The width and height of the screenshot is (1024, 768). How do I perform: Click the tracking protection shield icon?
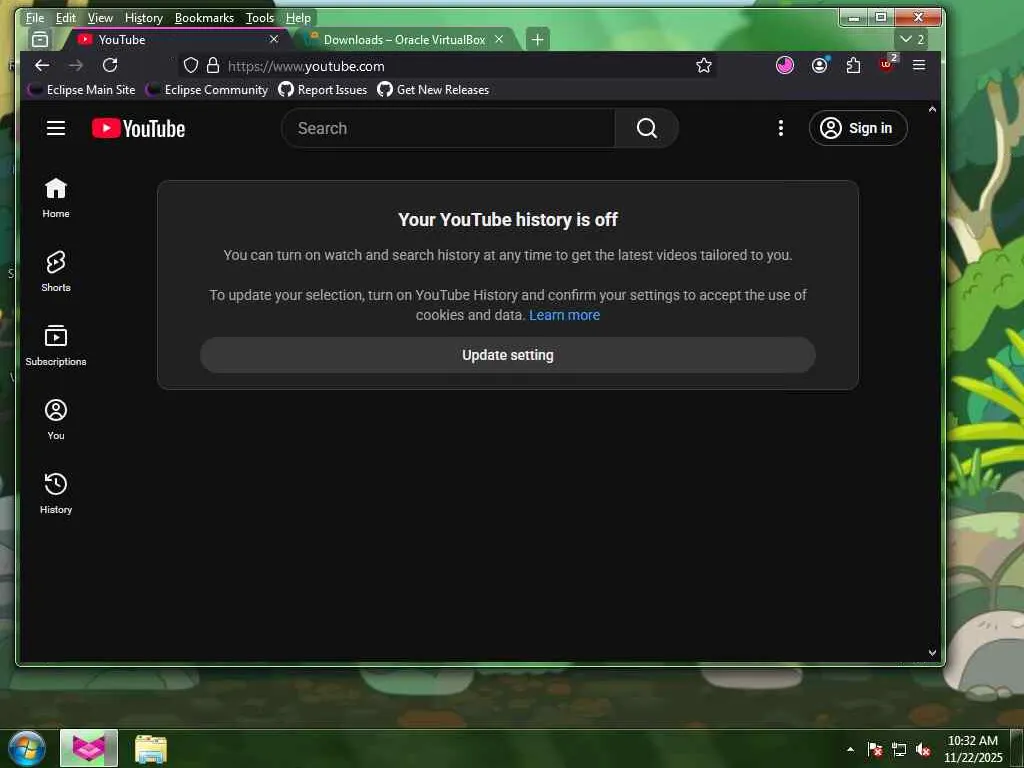tap(191, 65)
